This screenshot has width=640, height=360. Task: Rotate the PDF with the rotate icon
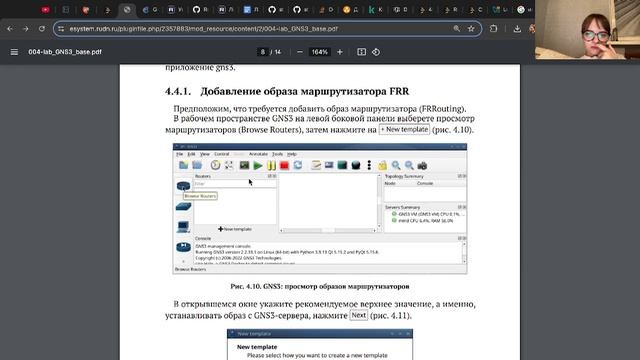[x=376, y=52]
